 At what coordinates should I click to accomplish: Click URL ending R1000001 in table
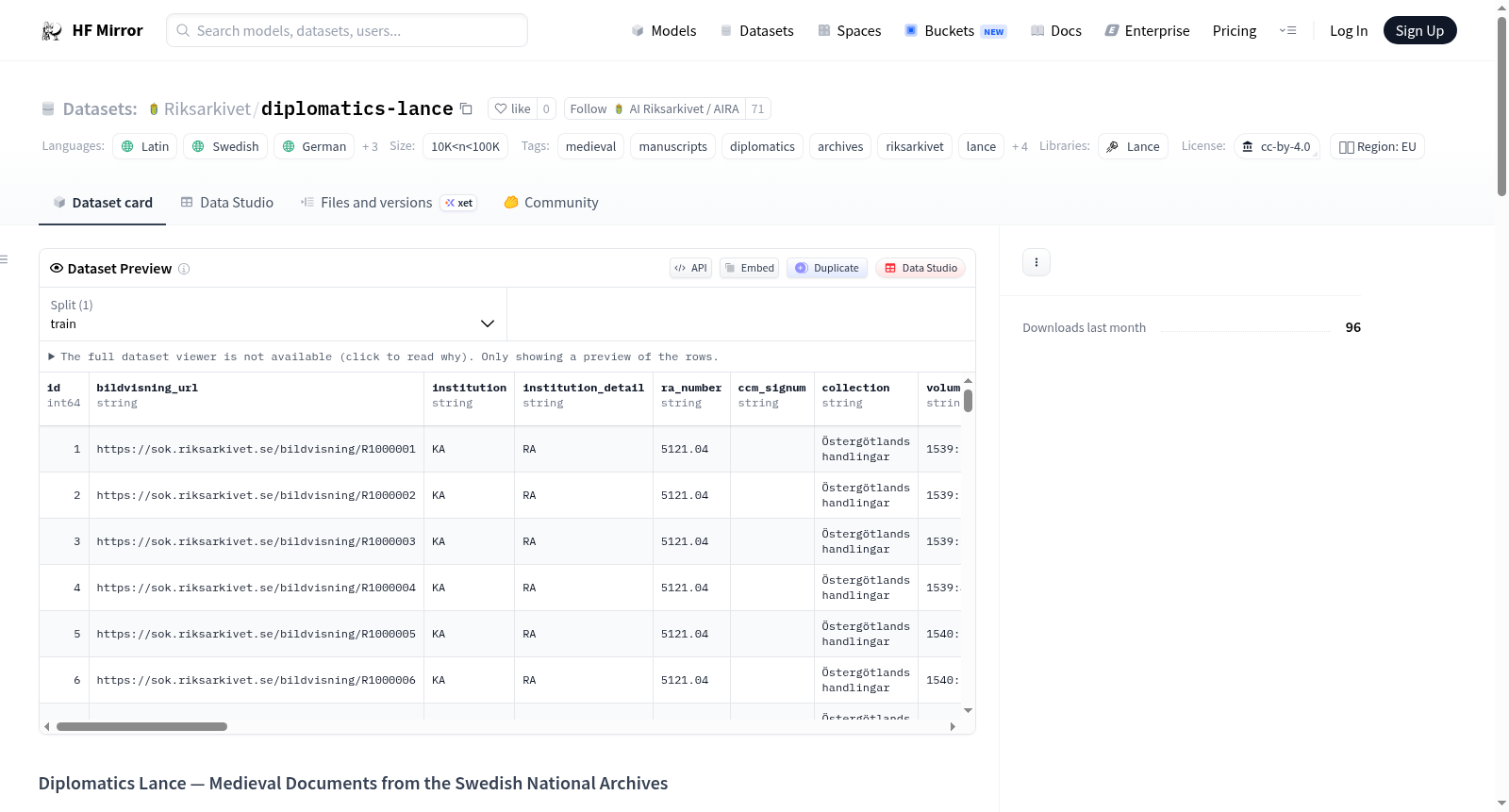(256, 449)
